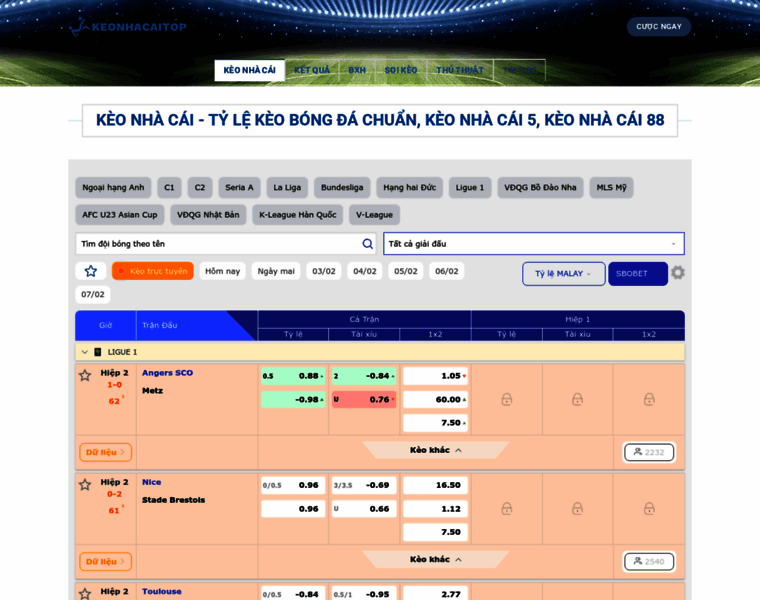Expand Kèo khác for Angers SCO match
Viewport: 760px width, 600px height.
[435, 450]
